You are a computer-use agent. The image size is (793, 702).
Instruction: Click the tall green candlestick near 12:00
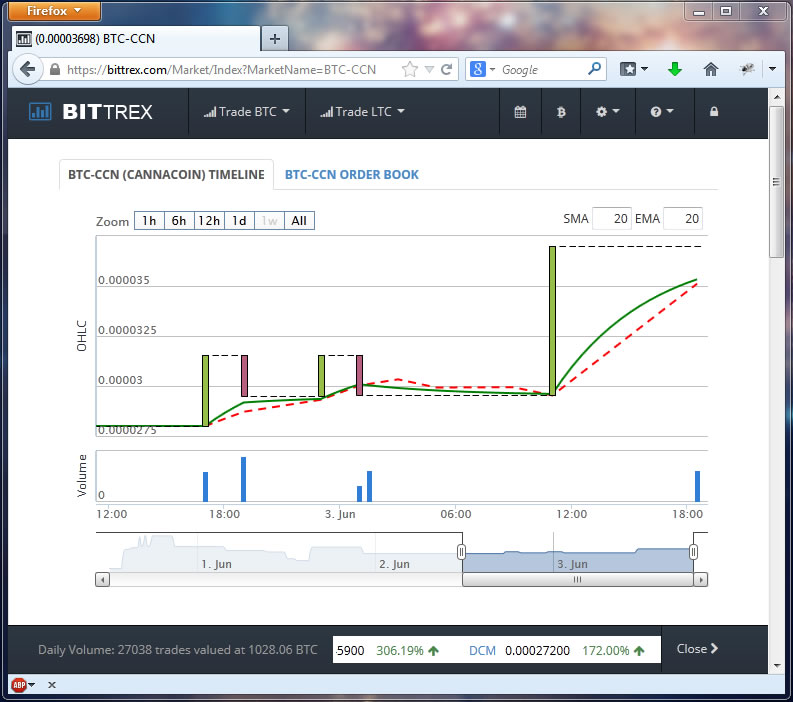tap(552, 321)
